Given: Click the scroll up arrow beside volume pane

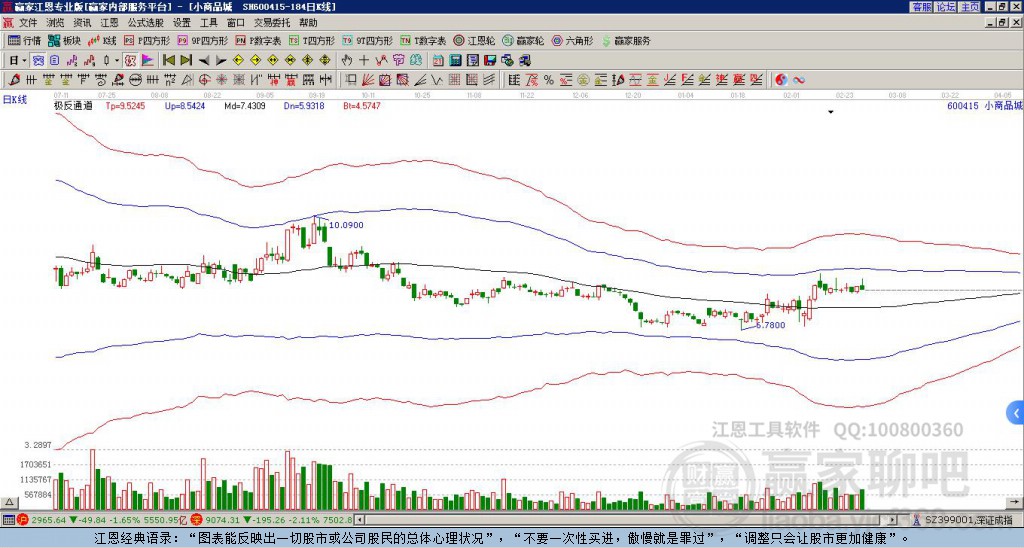Looking at the screenshot, I should pyautogui.click(x=8, y=503).
